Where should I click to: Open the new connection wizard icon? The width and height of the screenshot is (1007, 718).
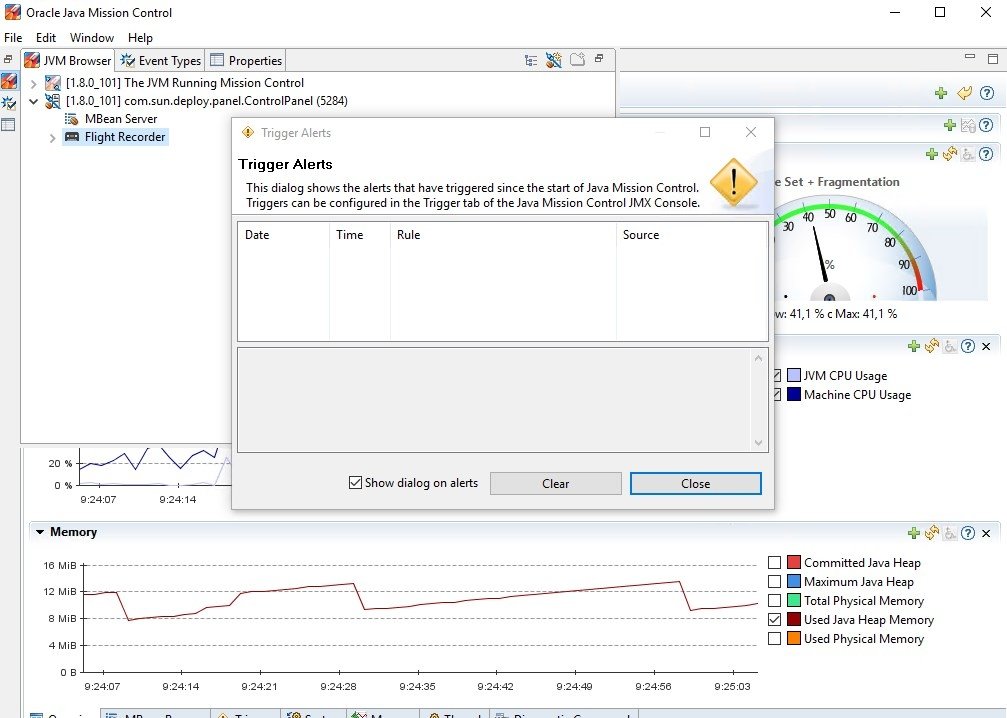point(554,60)
